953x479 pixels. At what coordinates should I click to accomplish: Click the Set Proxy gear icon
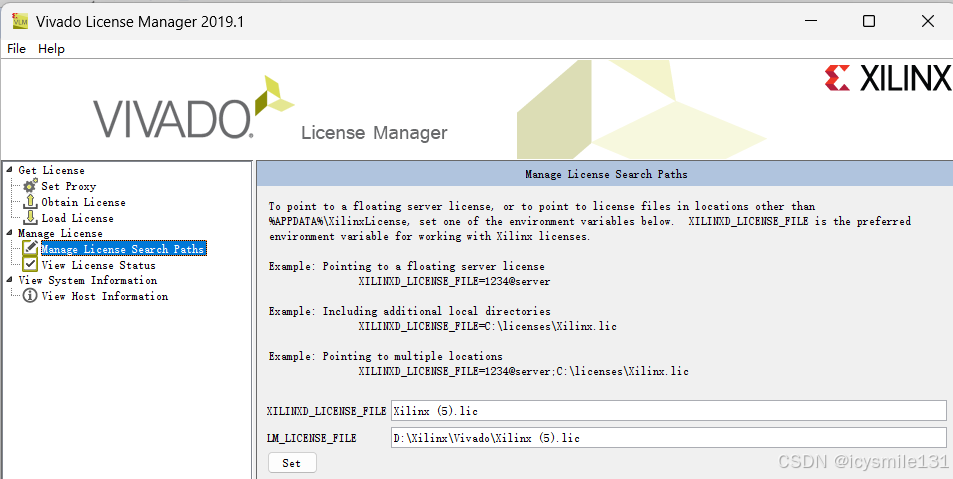pos(30,186)
